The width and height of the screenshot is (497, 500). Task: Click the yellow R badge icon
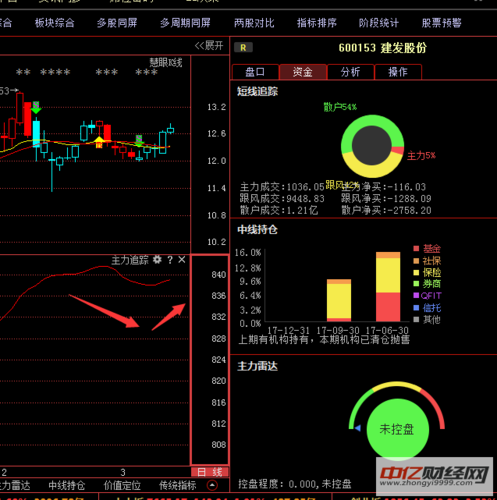click(x=243, y=48)
